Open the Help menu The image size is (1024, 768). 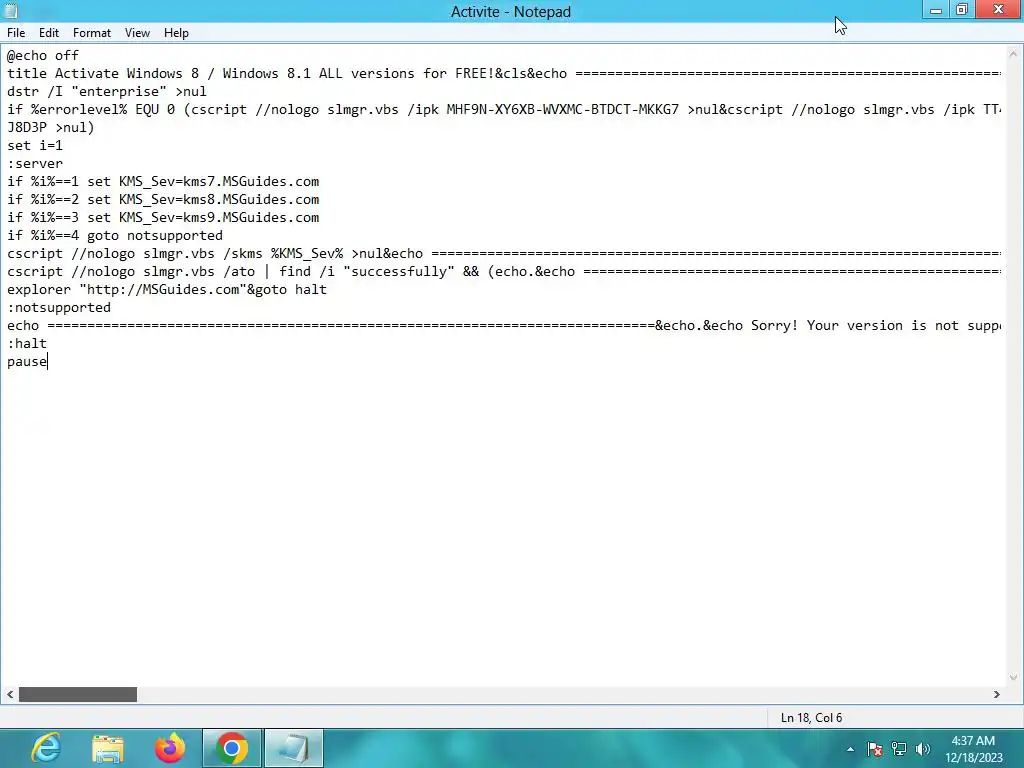[176, 33]
